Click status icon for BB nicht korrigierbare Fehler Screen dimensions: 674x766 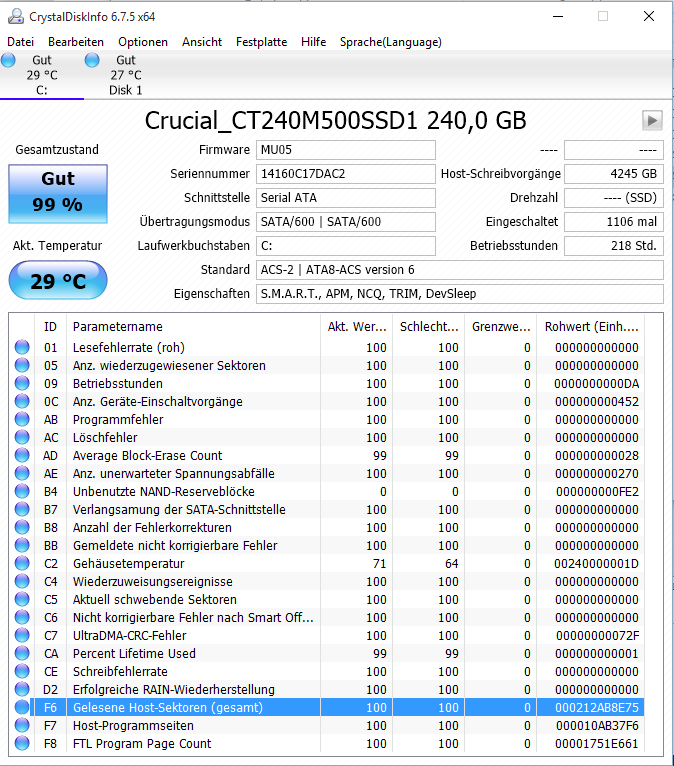point(22,545)
